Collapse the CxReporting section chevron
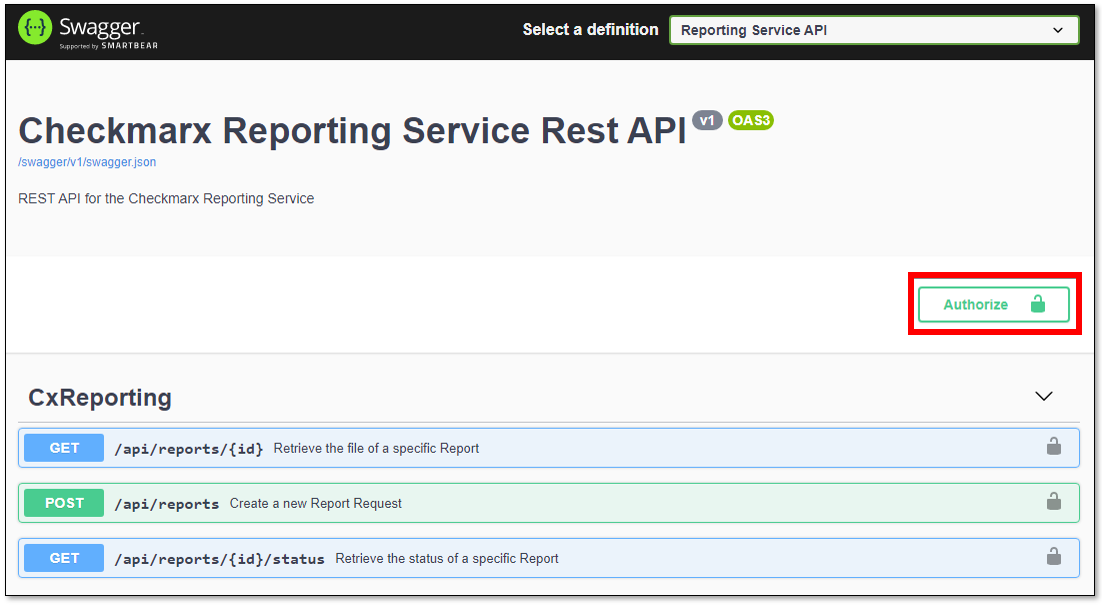This screenshot has width=1102, height=605. click(1044, 396)
